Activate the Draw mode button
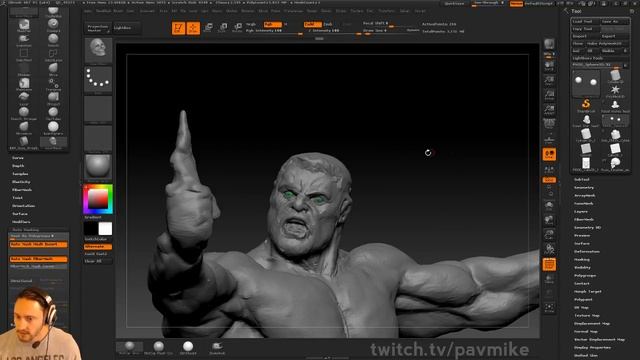Screen dimensions: 640x360 (x=193, y=28)
